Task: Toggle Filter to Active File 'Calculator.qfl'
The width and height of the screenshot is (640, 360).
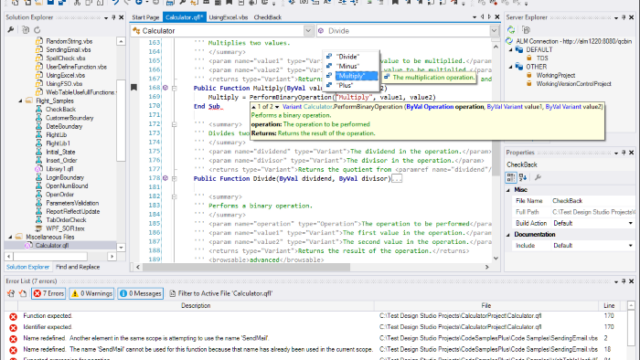Action: click(221, 293)
